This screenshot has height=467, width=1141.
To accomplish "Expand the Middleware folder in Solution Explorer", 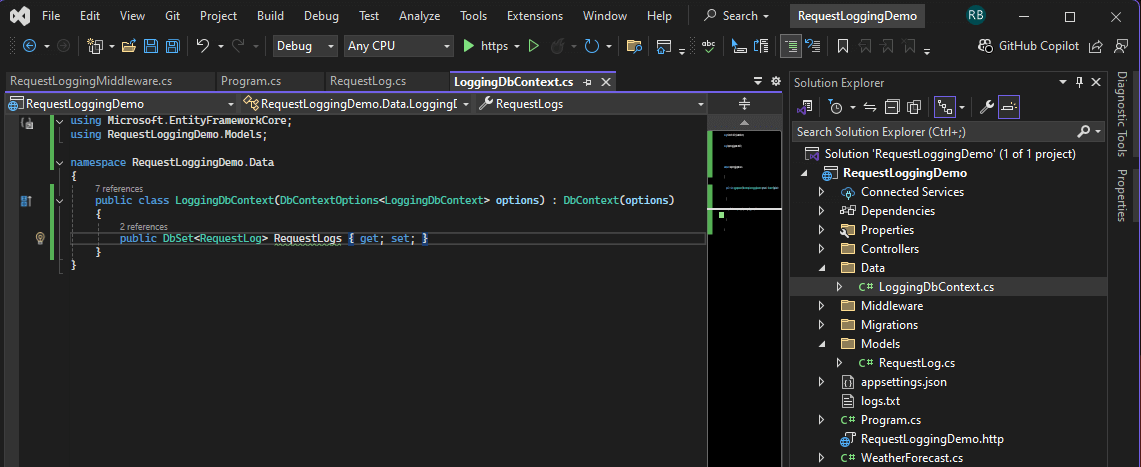I will (x=822, y=306).
